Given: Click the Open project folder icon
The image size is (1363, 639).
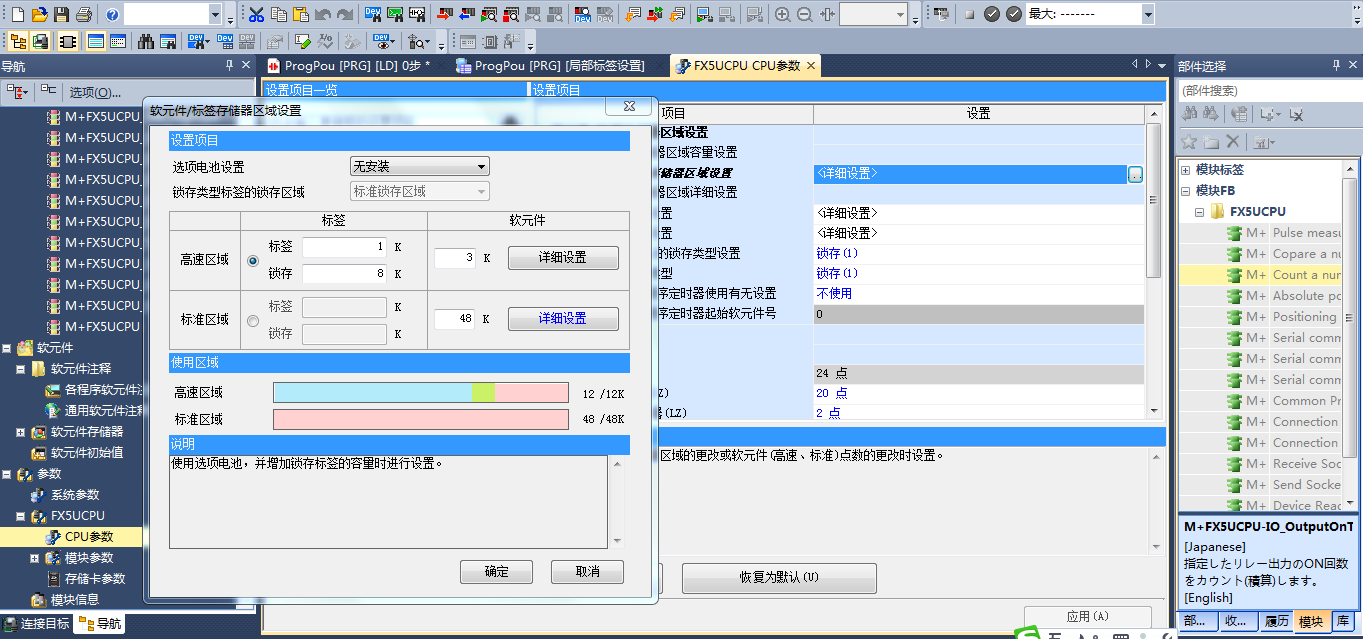Looking at the screenshot, I should pos(39,14).
